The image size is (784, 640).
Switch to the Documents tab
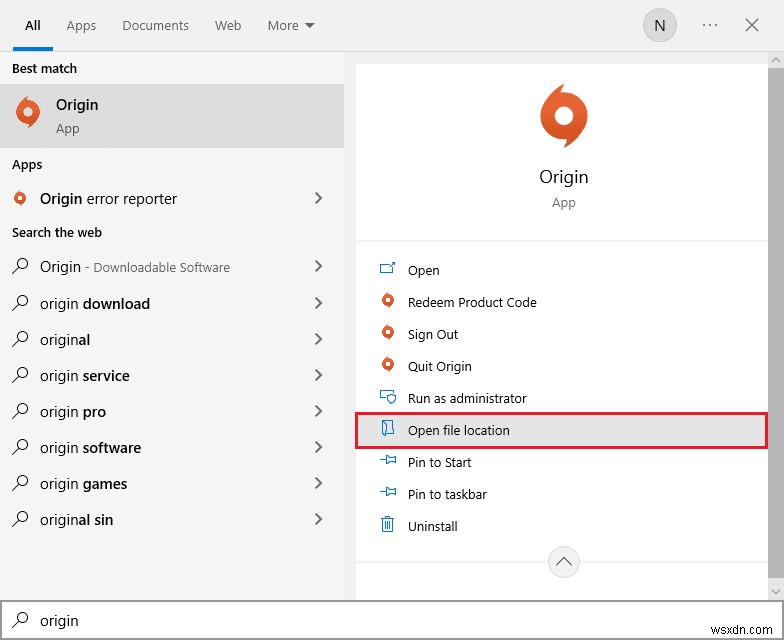[155, 26]
